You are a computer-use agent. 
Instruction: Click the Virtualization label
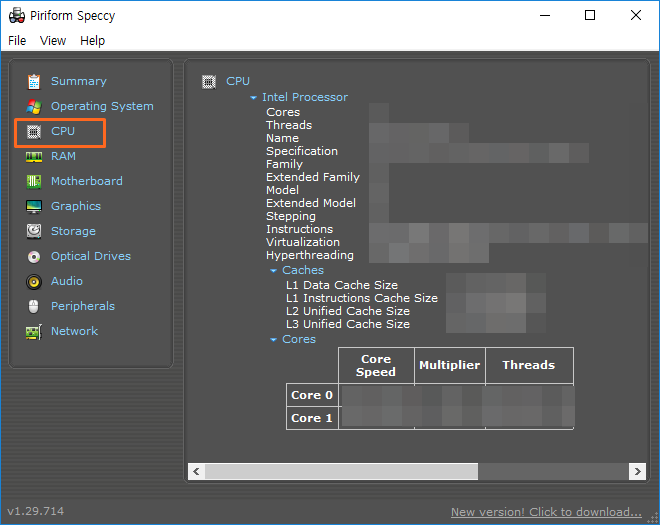[x=303, y=243]
